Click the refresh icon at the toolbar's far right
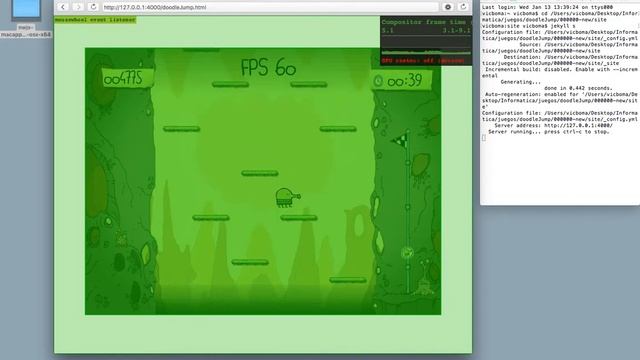 click(x=463, y=7)
